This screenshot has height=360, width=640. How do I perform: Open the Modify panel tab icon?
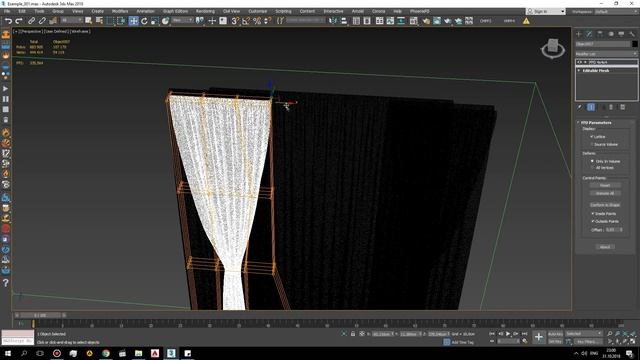pos(589,34)
